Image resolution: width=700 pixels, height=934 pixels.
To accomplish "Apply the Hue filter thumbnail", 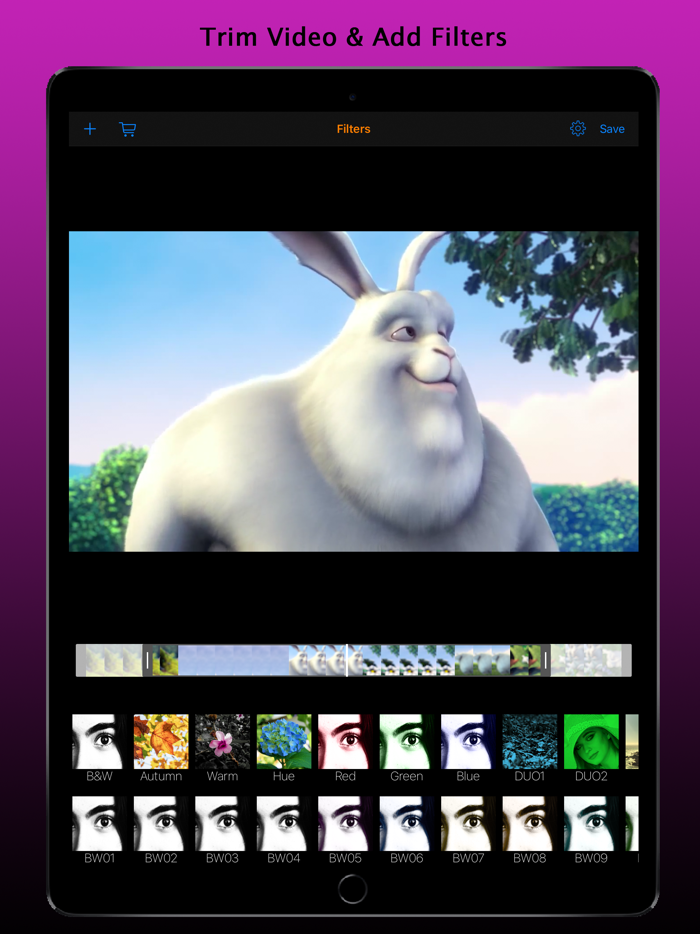I will pos(284,742).
